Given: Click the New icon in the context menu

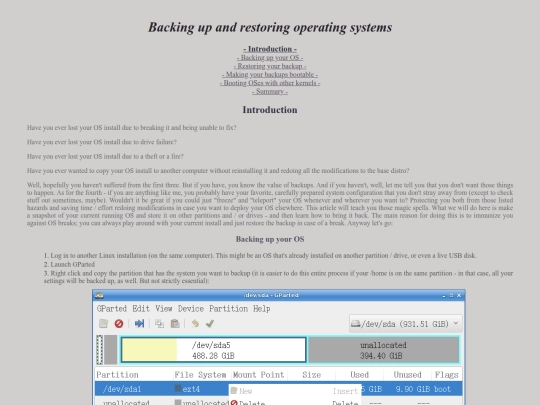Looking at the screenshot, I should [x=234, y=391].
